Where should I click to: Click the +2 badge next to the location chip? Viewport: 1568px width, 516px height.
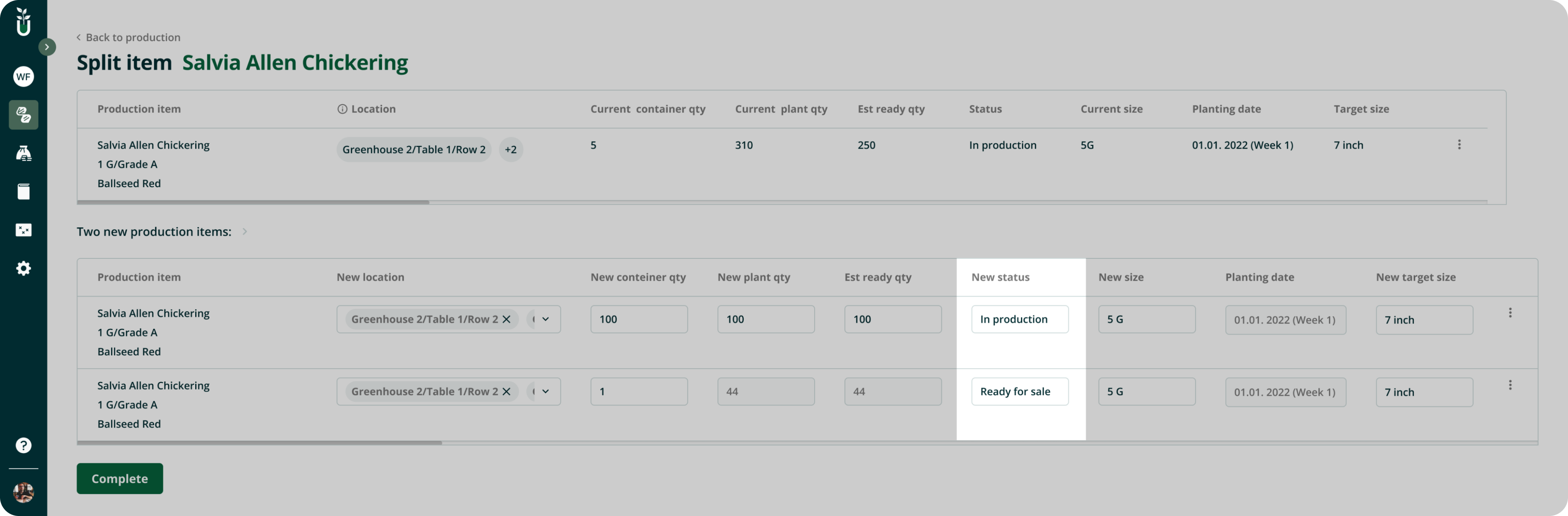click(511, 149)
